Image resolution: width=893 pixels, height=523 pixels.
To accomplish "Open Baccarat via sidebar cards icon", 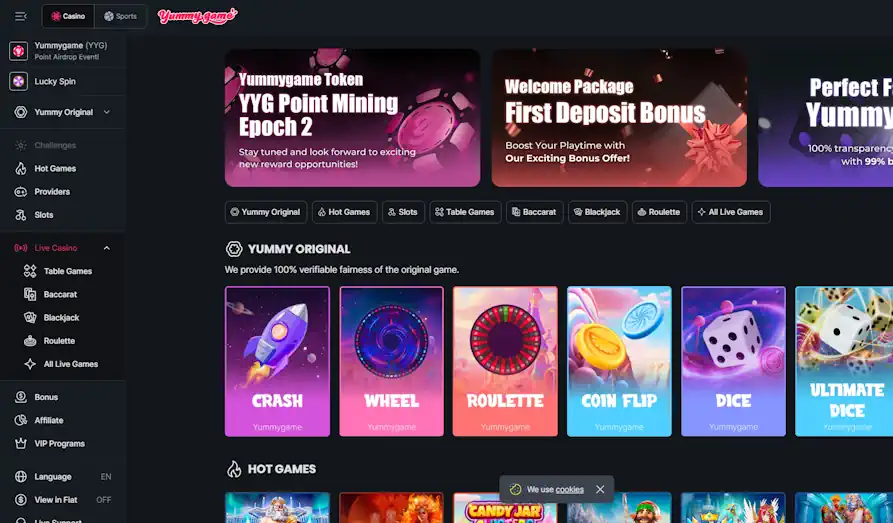I will coord(30,295).
